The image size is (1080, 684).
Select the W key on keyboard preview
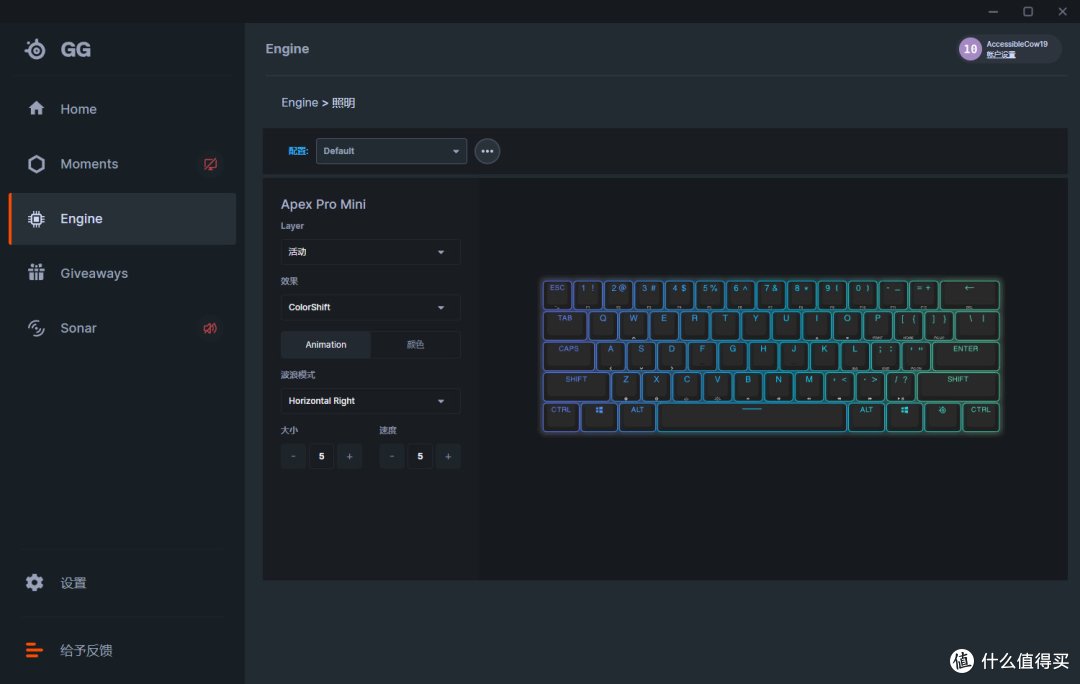[x=634, y=325]
